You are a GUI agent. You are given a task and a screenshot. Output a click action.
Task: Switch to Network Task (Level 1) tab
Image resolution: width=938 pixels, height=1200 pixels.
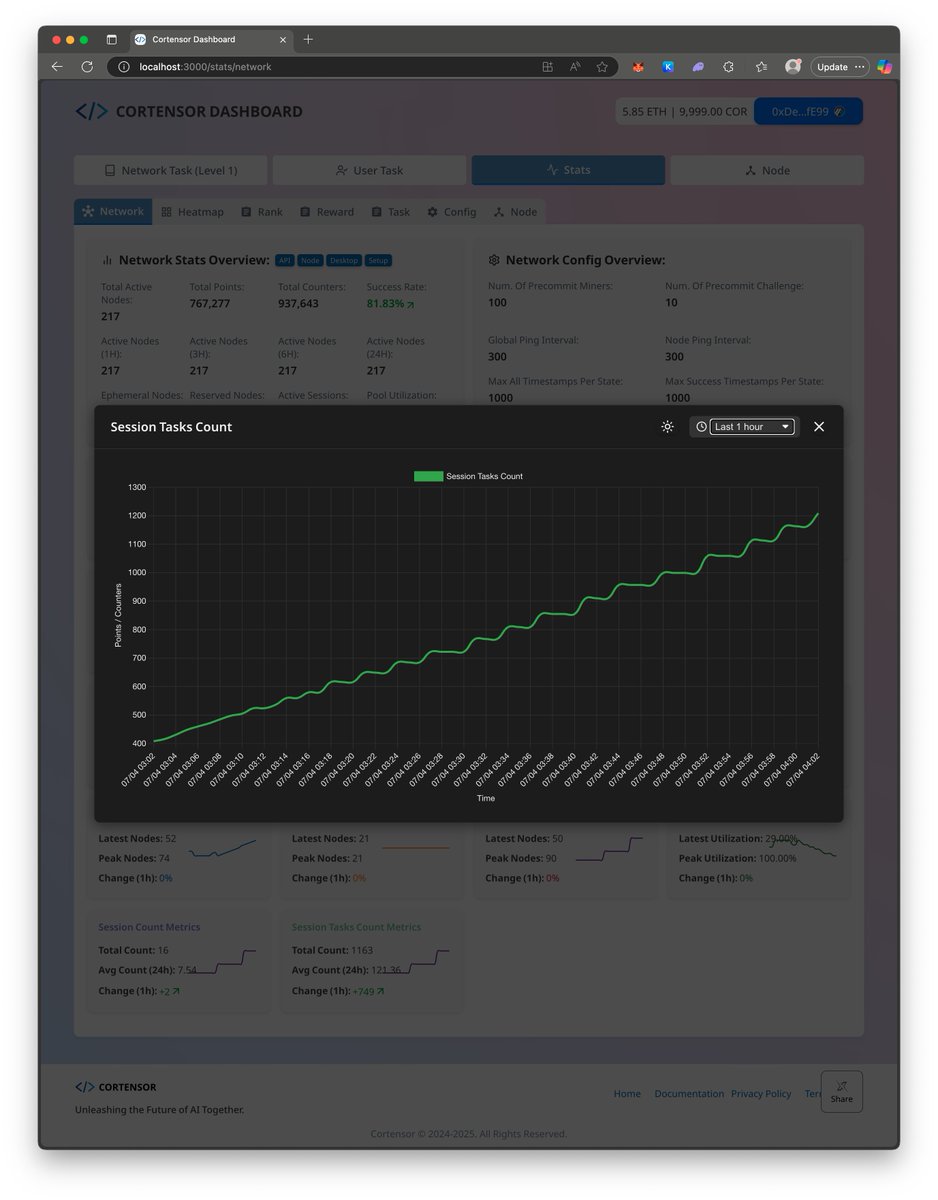pos(171,170)
